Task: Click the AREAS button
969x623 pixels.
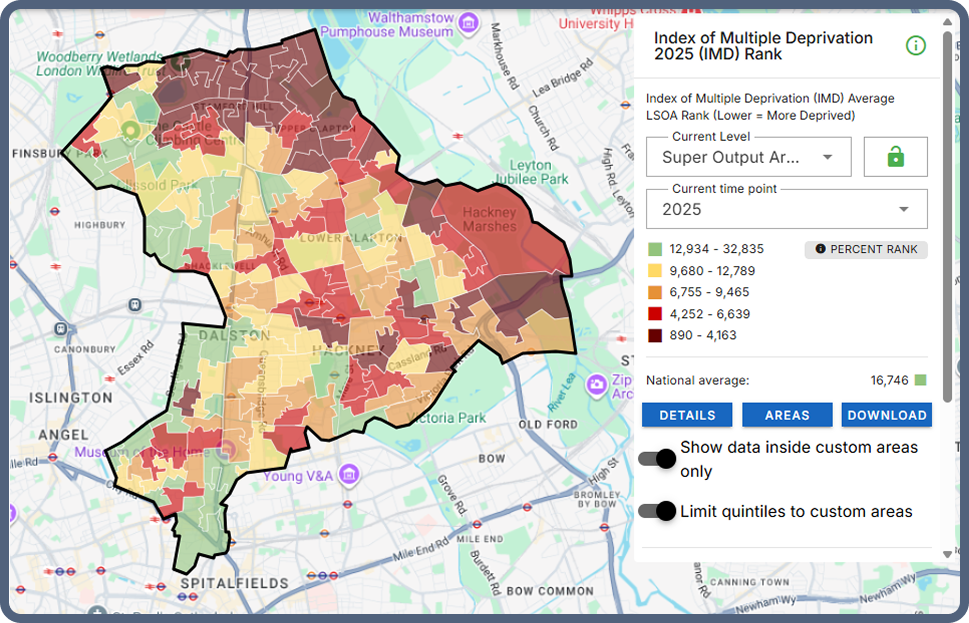Action: [x=787, y=415]
